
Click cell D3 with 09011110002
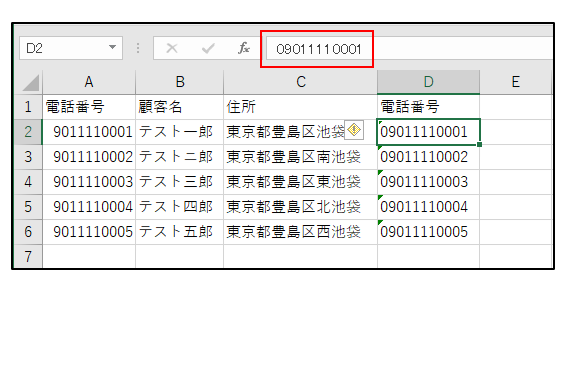tap(429, 157)
